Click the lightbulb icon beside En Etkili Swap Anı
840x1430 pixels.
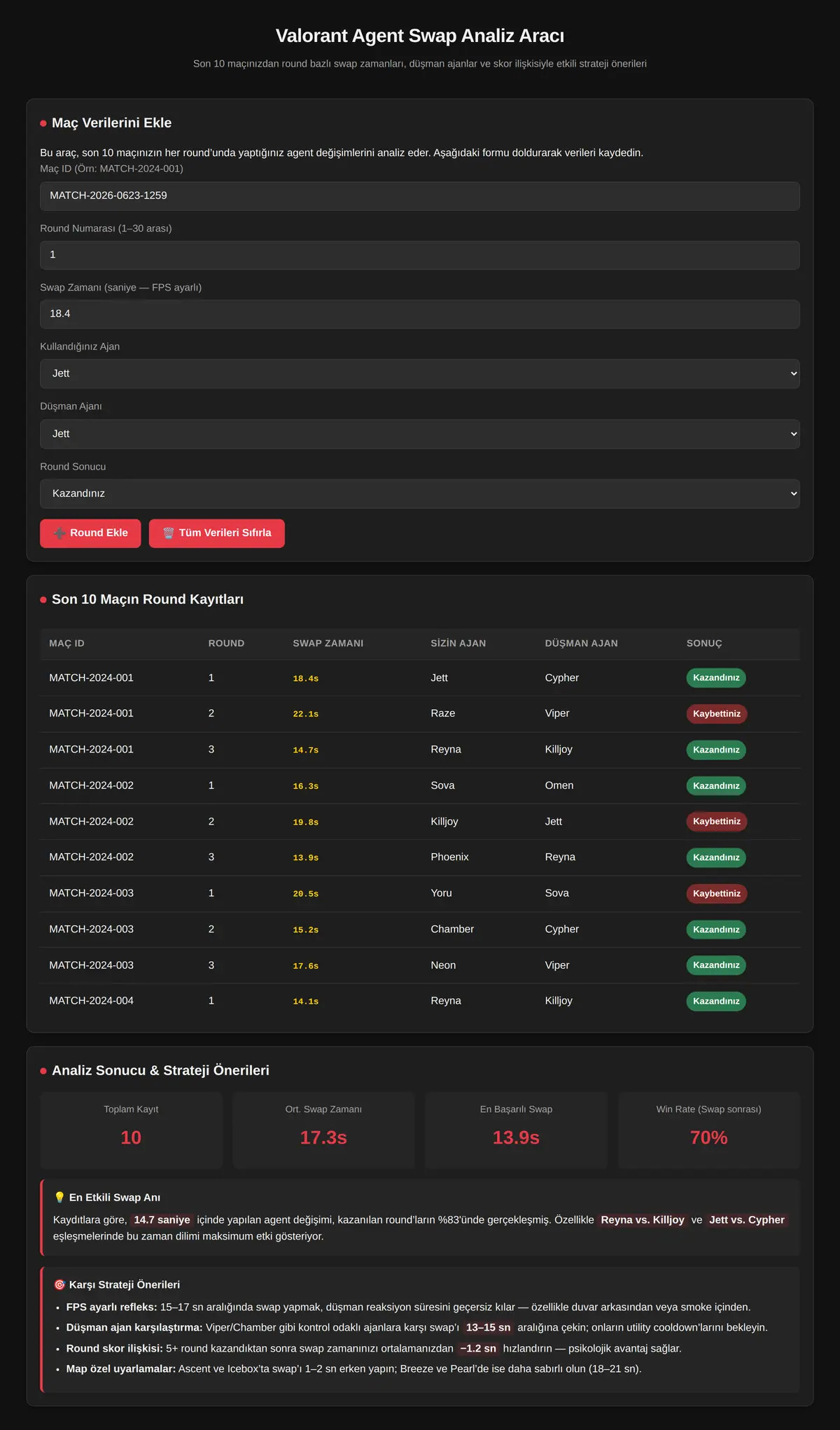coord(59,1198)
